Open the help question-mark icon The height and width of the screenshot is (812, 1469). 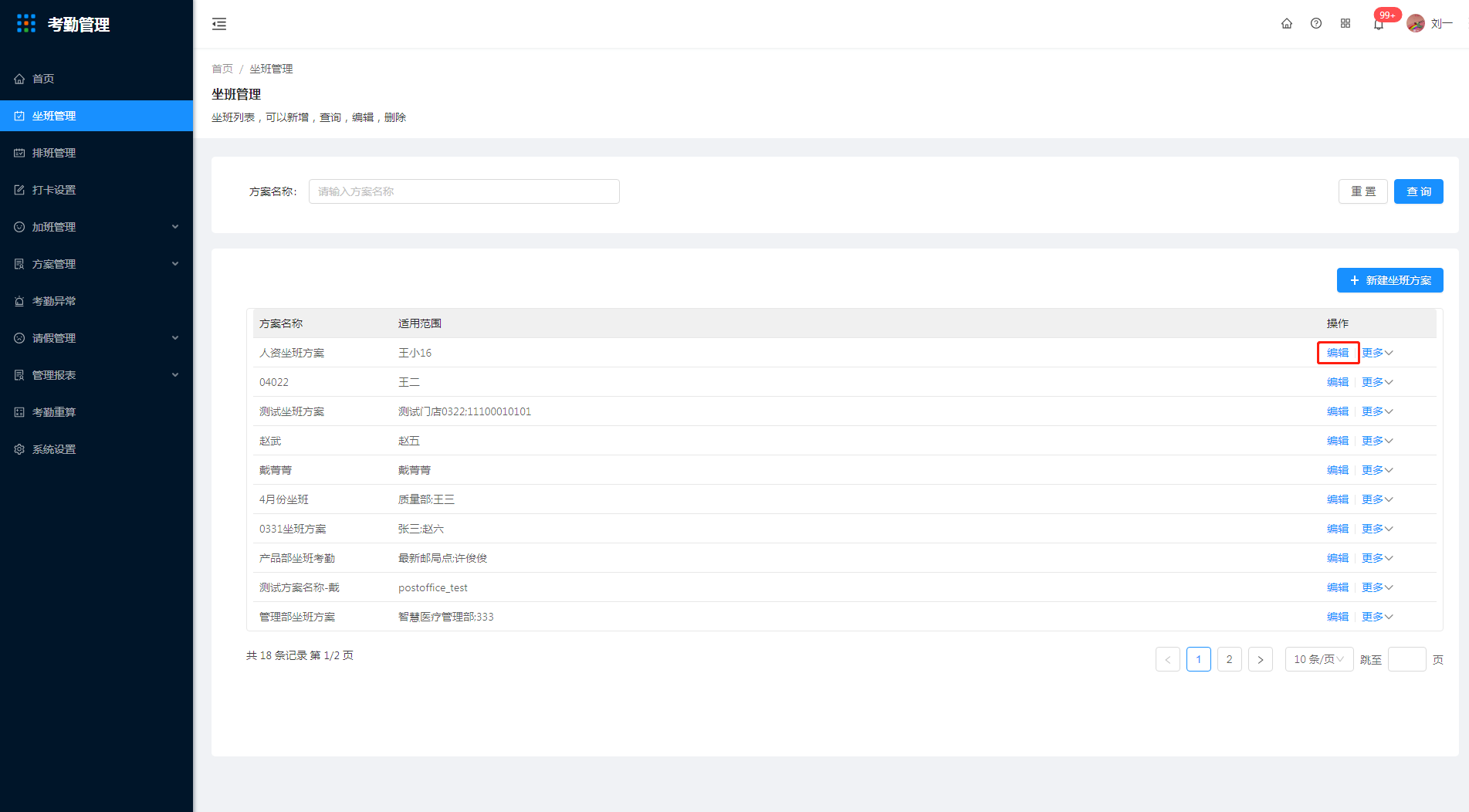click(1316, 24)
